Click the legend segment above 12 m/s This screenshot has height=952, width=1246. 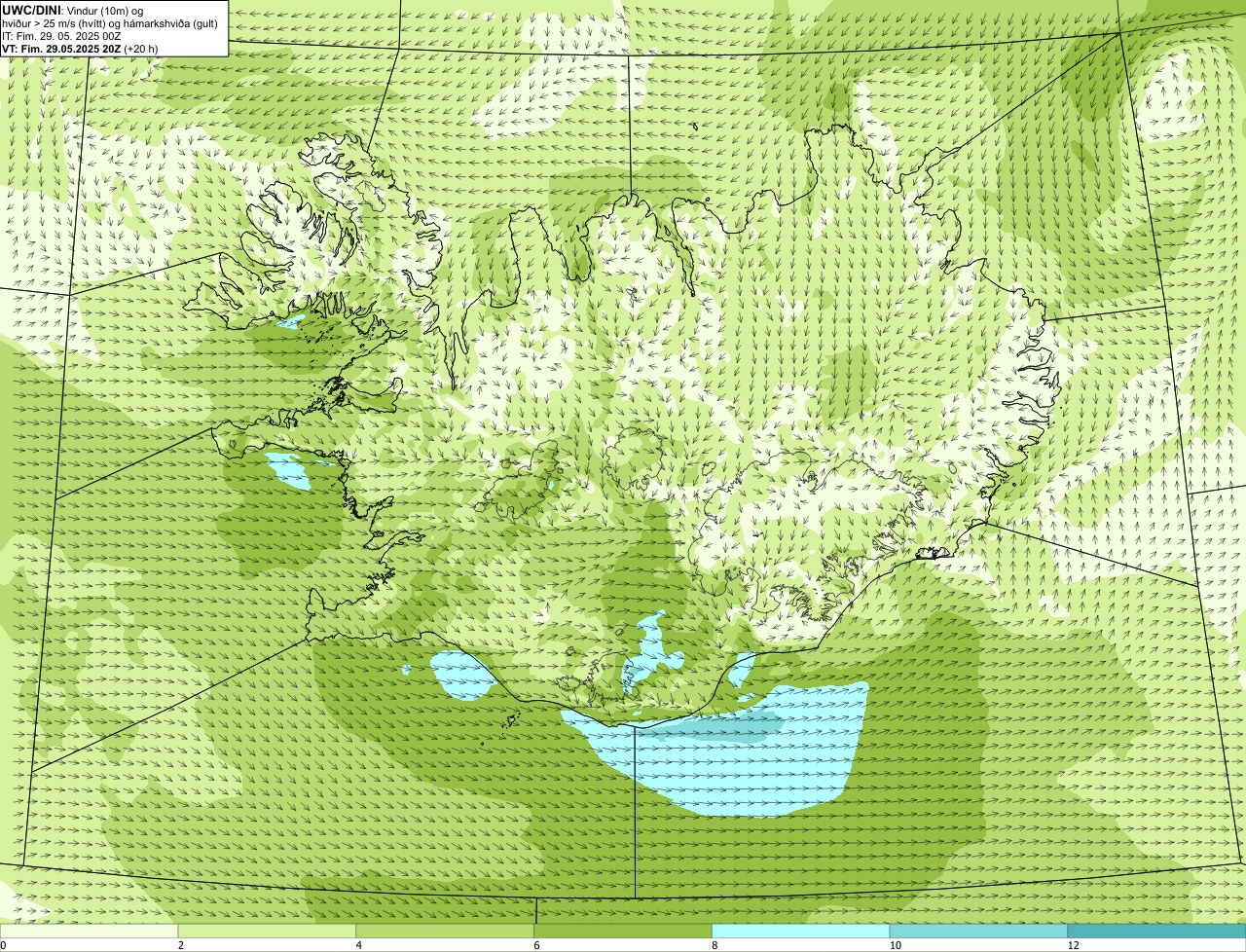pyautogui.click(x=1156, y=931)
